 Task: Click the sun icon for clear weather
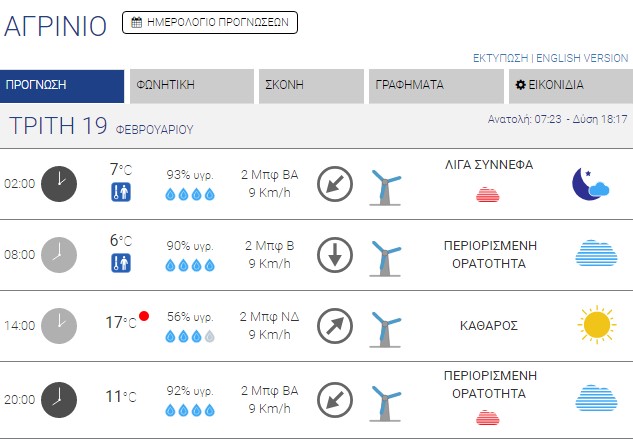point(597,324)
